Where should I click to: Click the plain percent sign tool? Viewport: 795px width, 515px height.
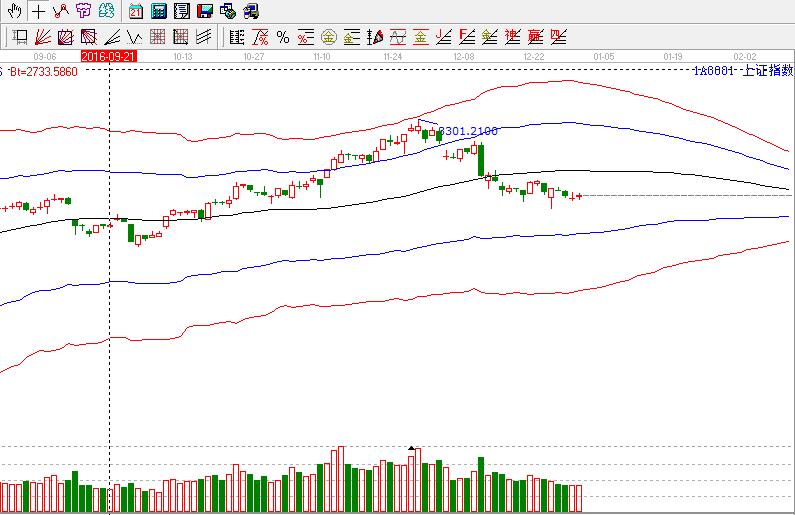(x=283, y=38)
